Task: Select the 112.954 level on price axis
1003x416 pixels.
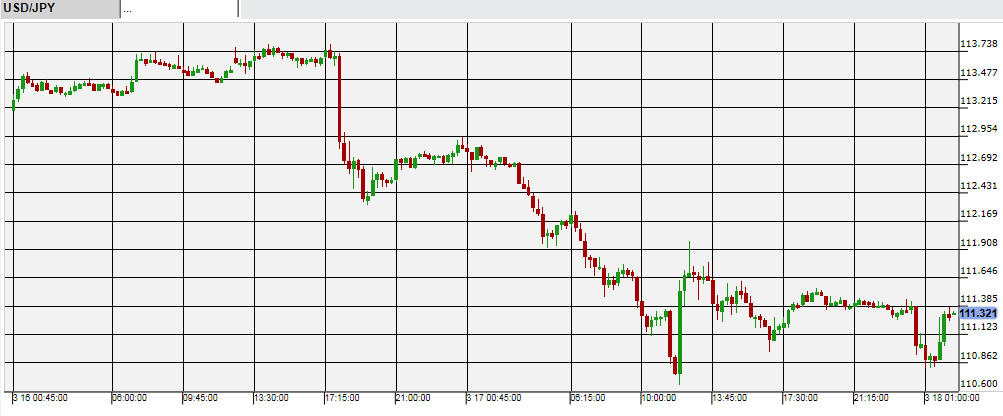Action: click(x=977, y=129)
